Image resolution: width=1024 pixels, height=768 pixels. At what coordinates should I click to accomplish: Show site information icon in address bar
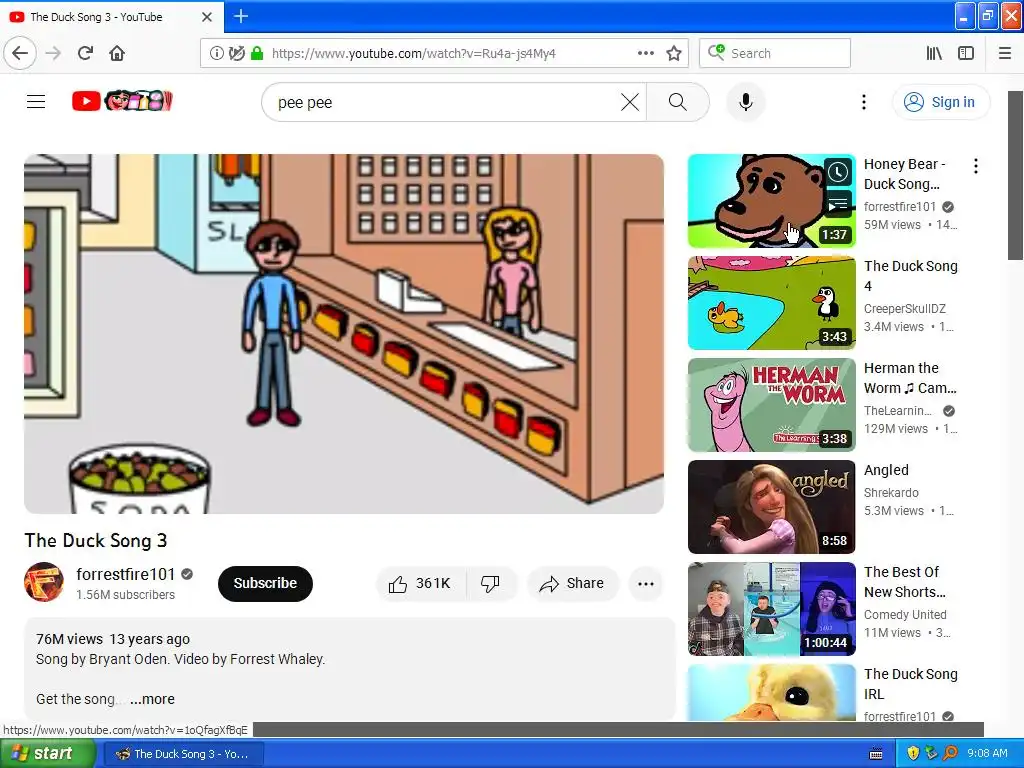216,53
